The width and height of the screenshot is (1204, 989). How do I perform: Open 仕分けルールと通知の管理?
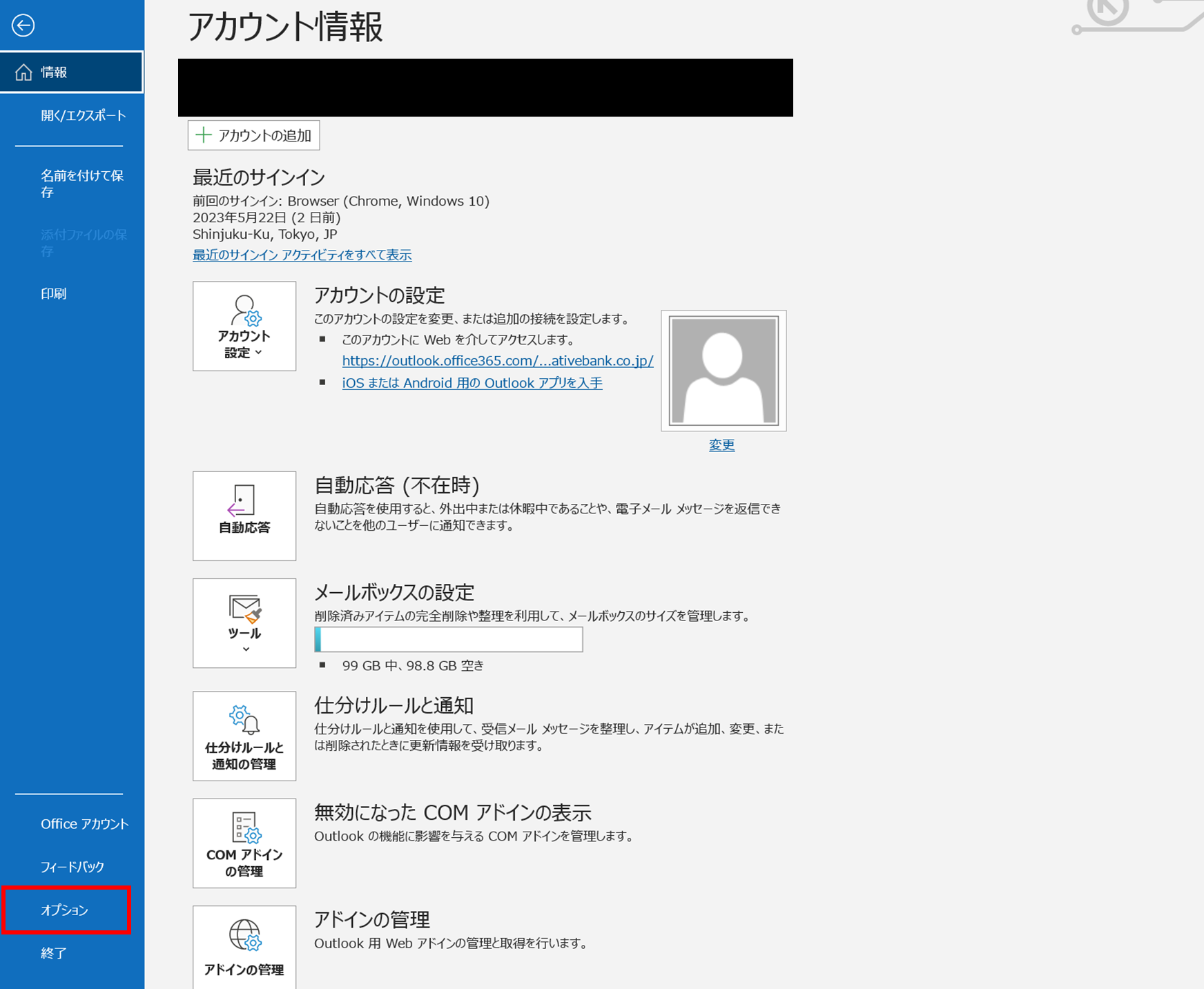tap(244, 736)
